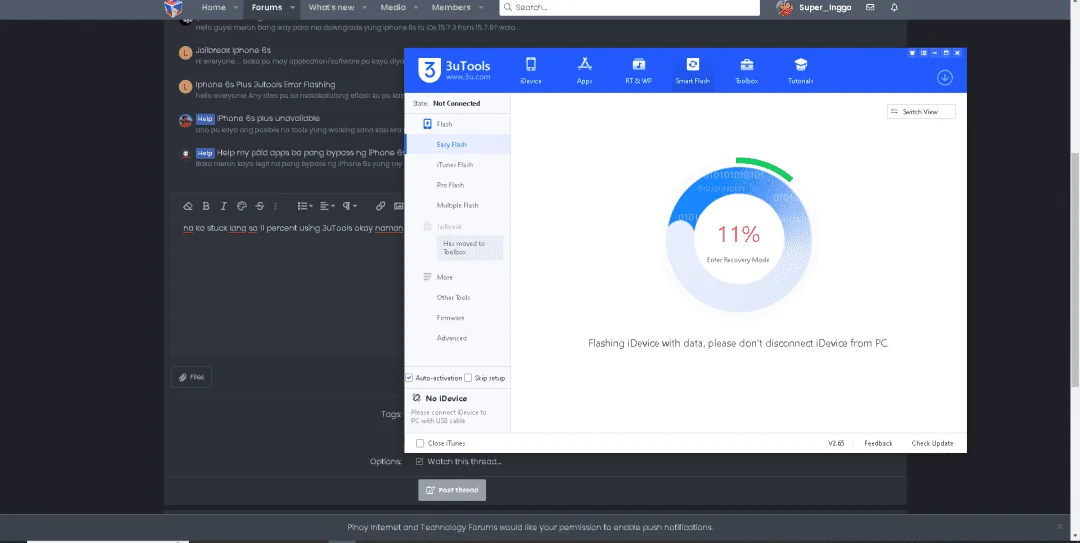Click Check Update in 3uTools footer
Image resolution: width=1080 pixels, height=543 pixels.
click(933, 443)
